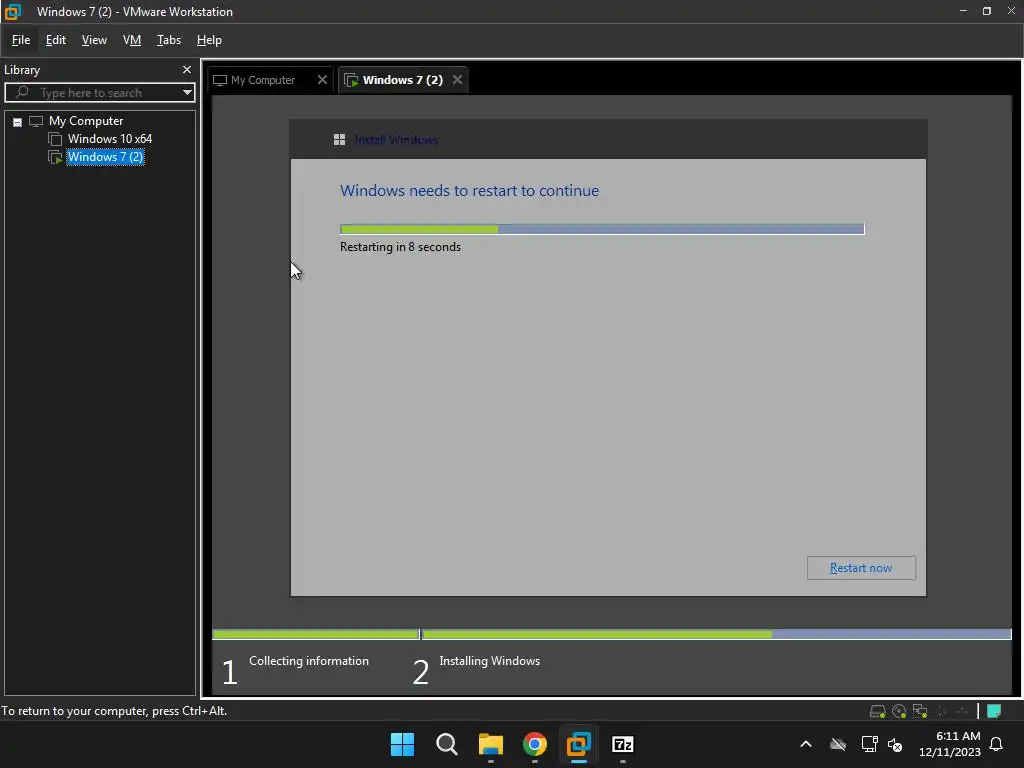Open 7-Zip from the taskbar
This screenshot has height=768, width=1024.
622,744
